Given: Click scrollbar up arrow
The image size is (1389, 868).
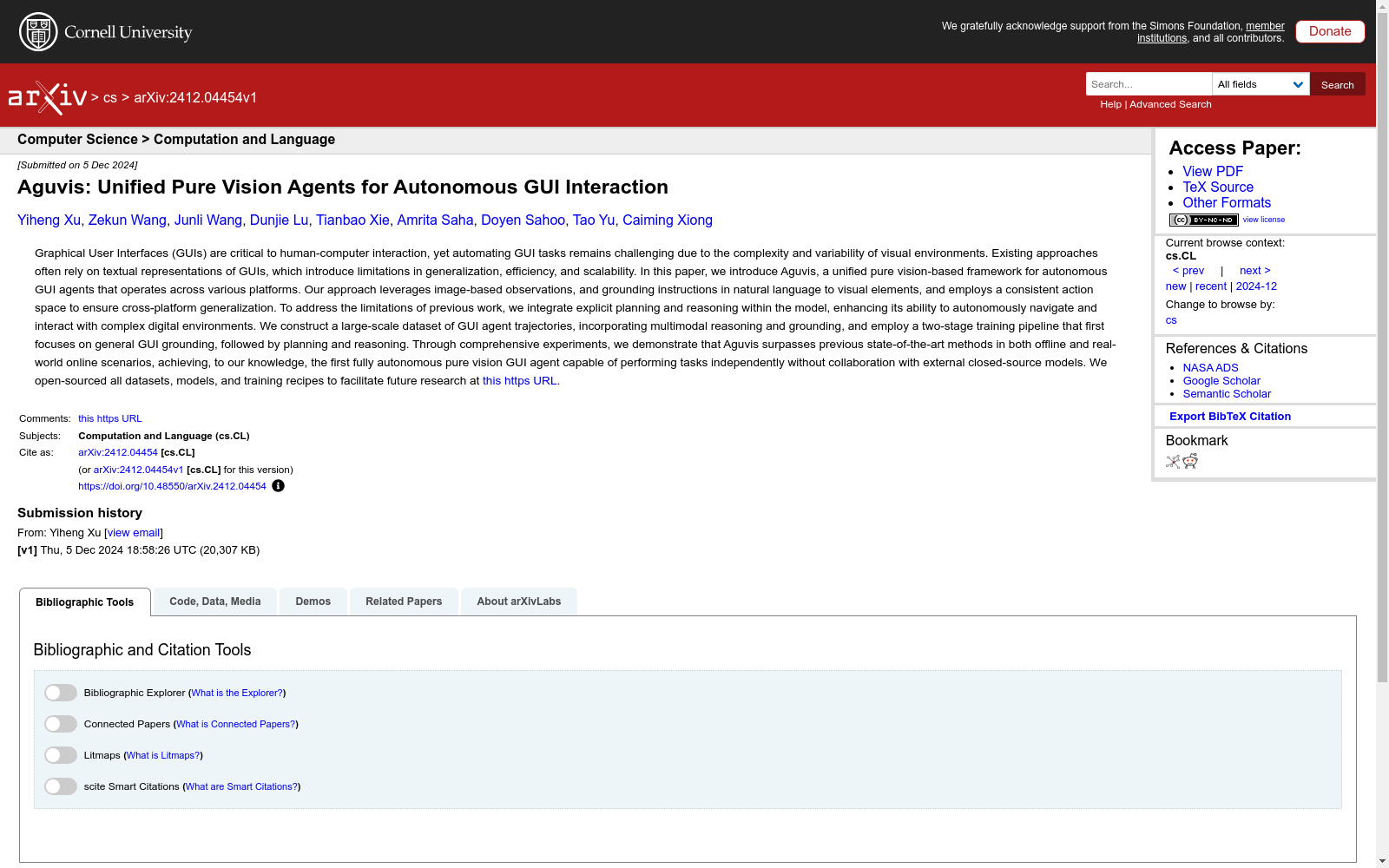Looking at the screenshot, I should coord(1382,6).
